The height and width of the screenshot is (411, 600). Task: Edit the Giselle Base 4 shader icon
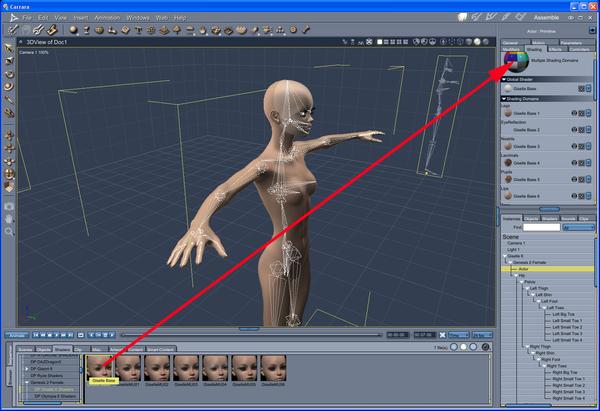[581, 163]
